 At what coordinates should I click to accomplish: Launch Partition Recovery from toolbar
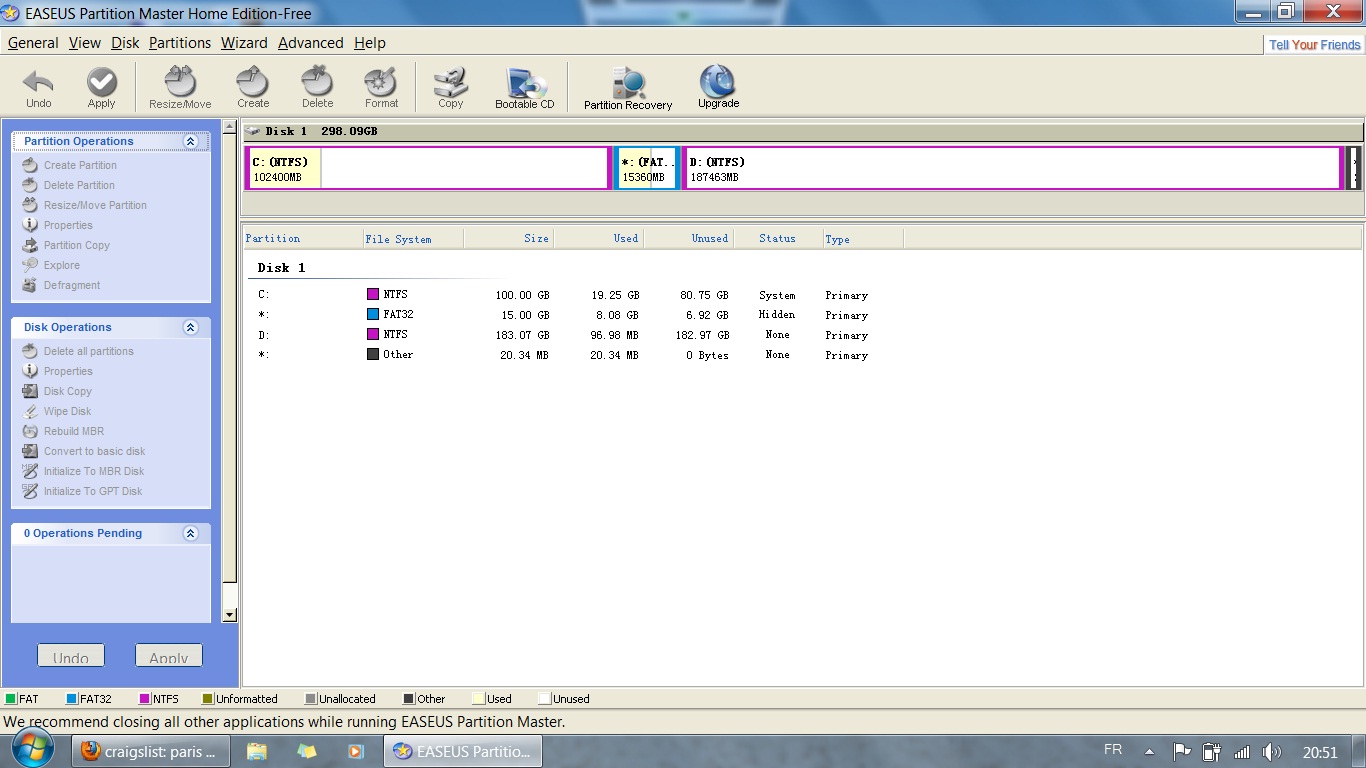(628, 88)
